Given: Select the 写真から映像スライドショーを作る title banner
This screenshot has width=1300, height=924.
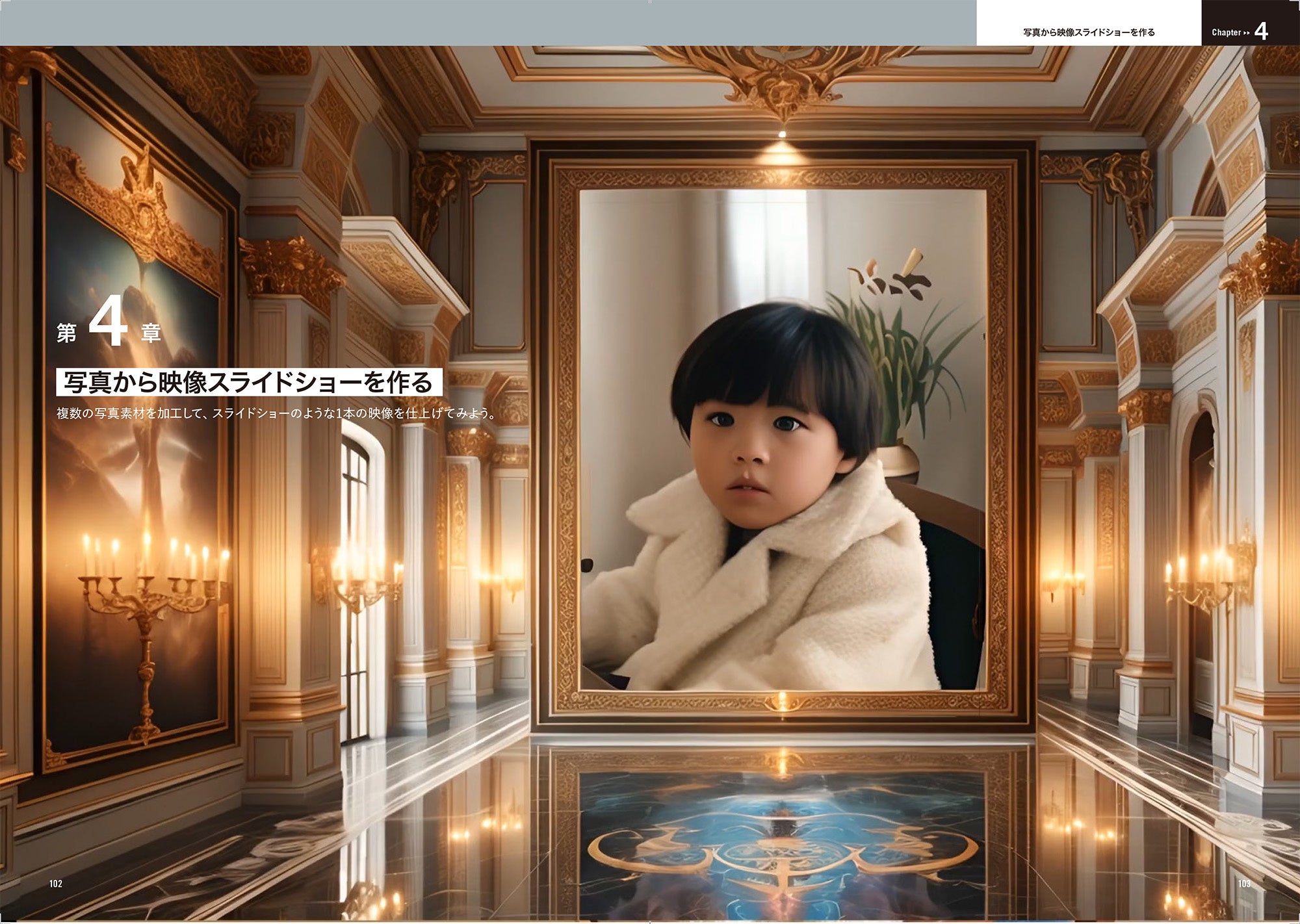Looking at the screenshot, I should [249, 382].
